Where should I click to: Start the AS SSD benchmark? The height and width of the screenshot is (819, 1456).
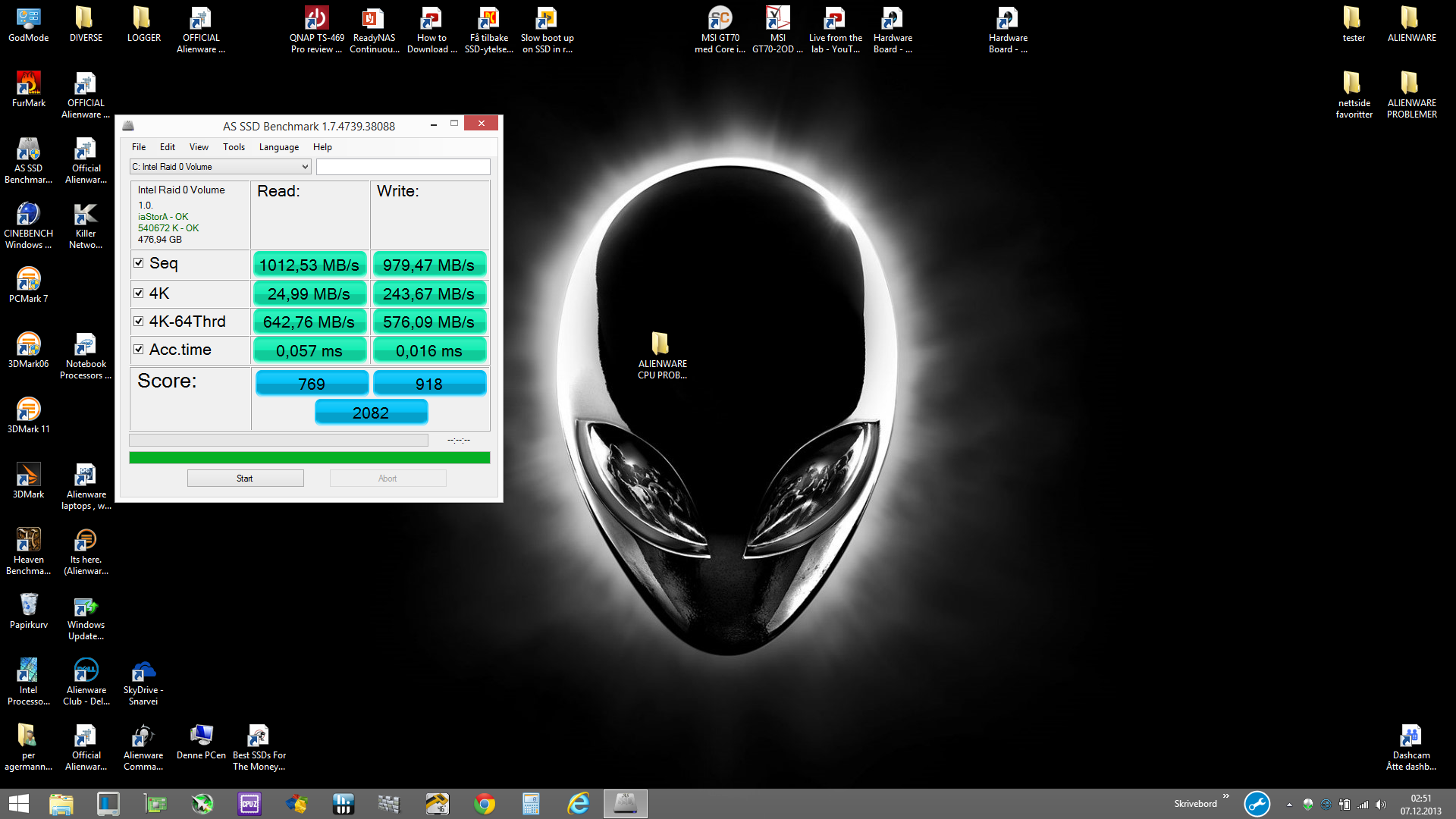pos(245,479)
